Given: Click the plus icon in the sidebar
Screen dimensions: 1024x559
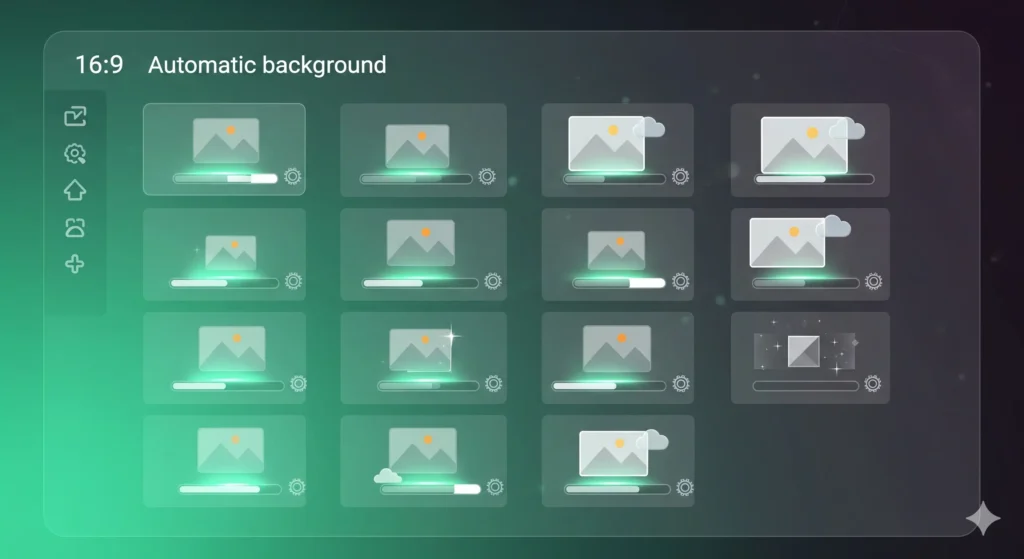Looking at the screenshot, I should [75, 264].
